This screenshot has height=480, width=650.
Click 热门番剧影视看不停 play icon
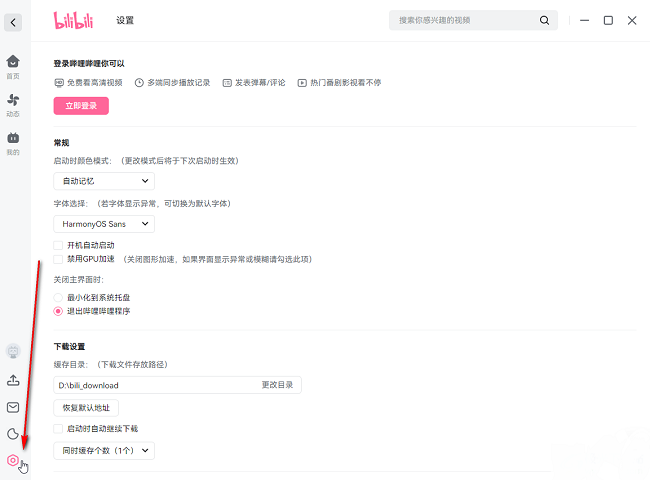302,83
